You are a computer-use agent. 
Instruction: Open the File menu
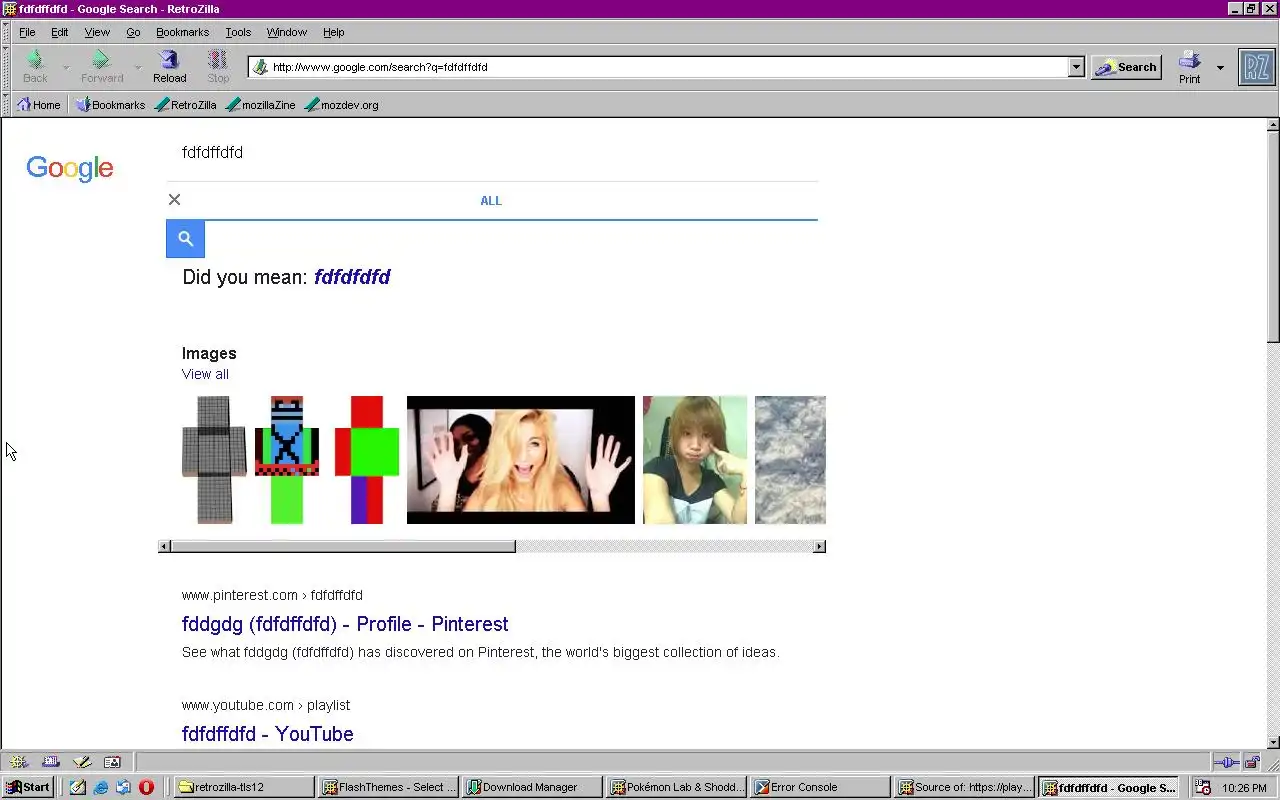(x=27, y=32)
